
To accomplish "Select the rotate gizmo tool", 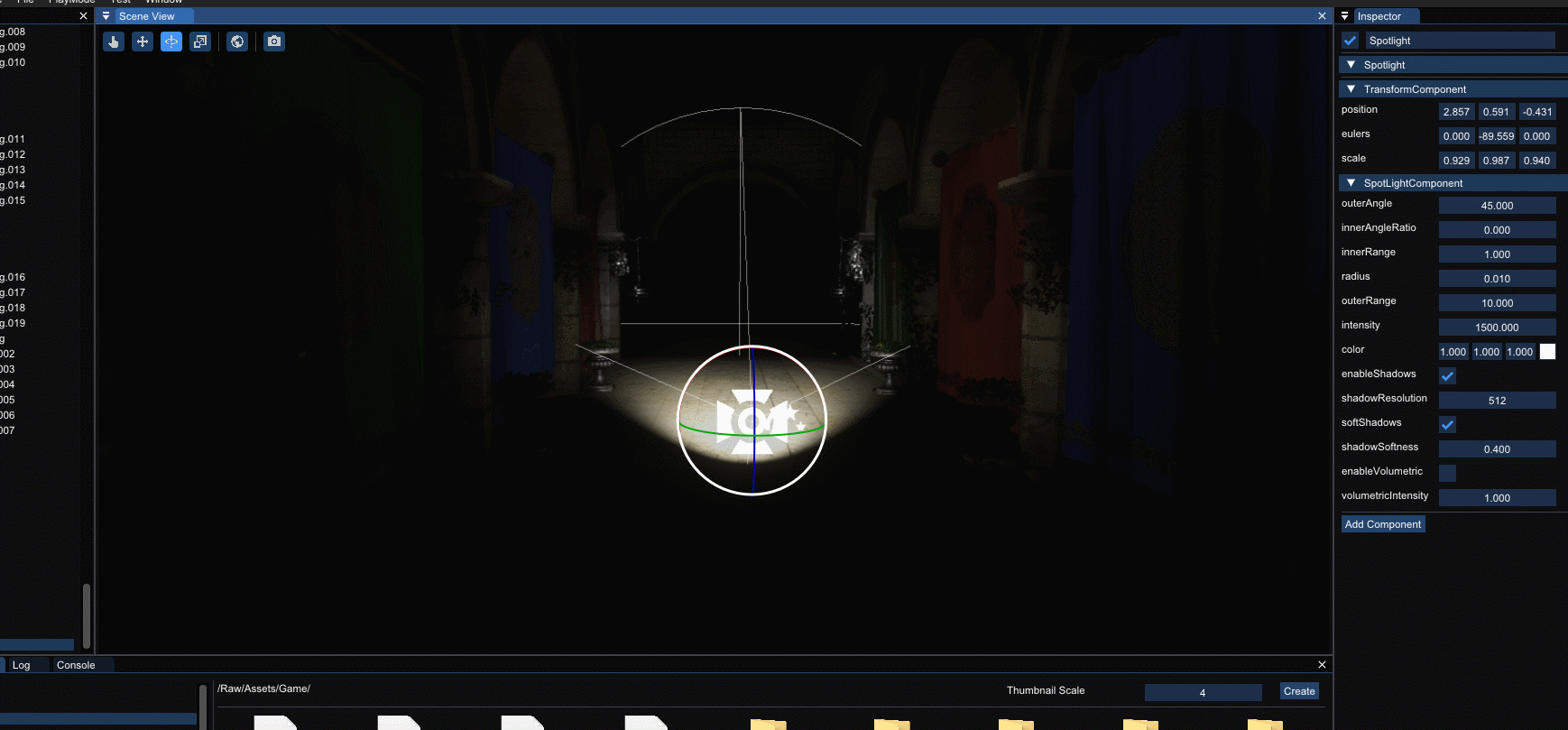I will pyautogui.click(x=171, y=42).
